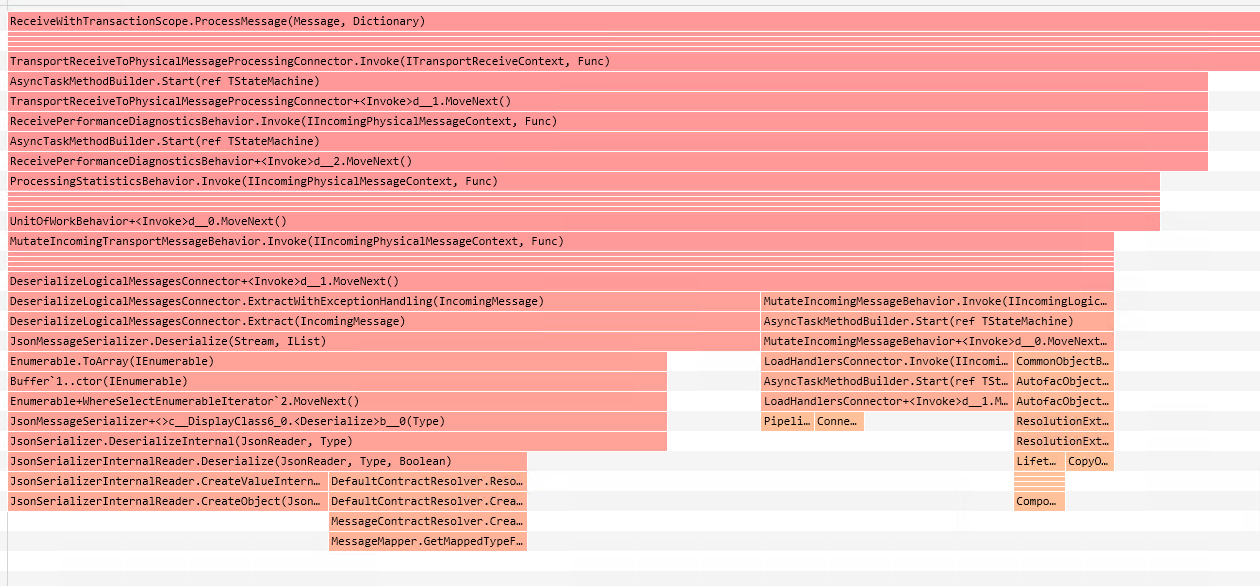Screen dimensions: 1260x586
Task: Select the MutateIncomingTransportMessageBehavior.Invoke frame
Action: pos(560,241)
